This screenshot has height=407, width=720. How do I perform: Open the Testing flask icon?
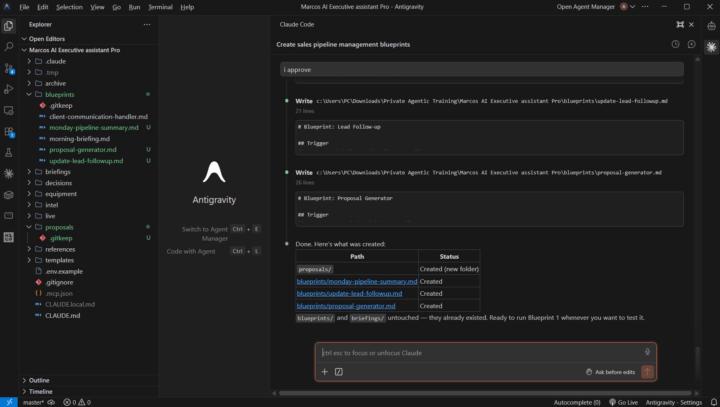click(x=8, y=153)
